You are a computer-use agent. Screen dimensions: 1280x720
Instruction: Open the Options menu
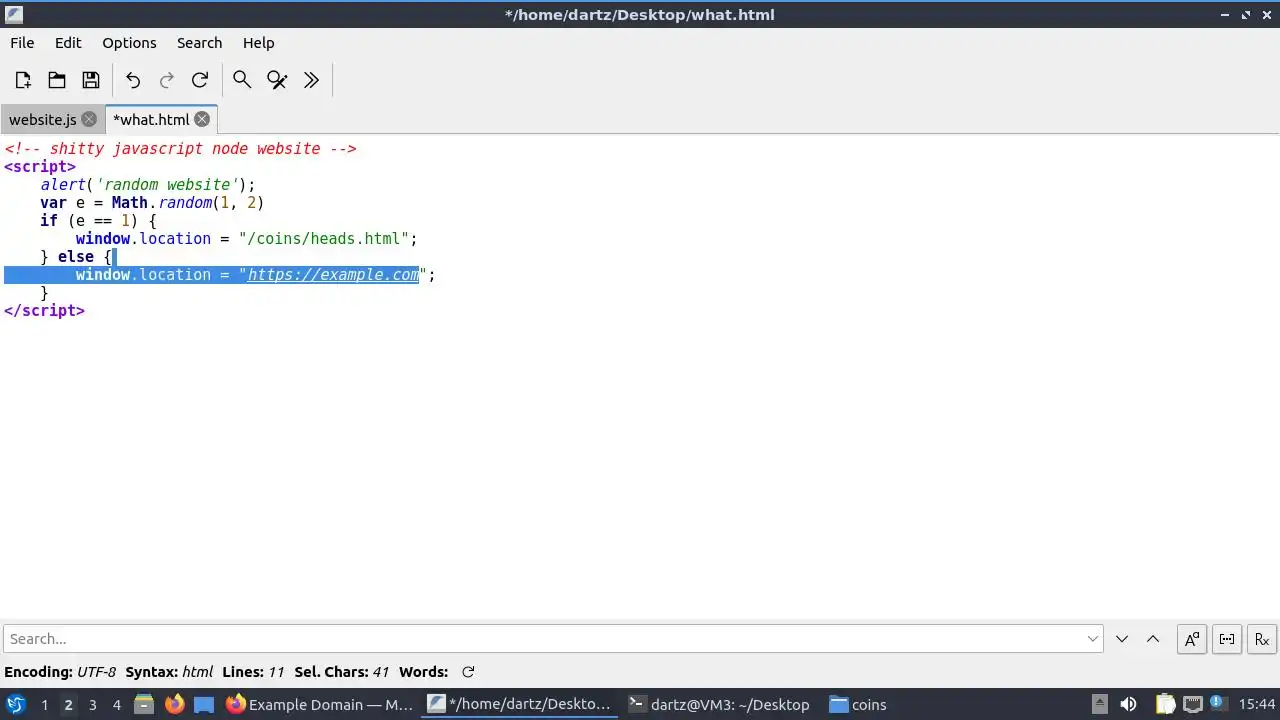click(x=129, y=43)
